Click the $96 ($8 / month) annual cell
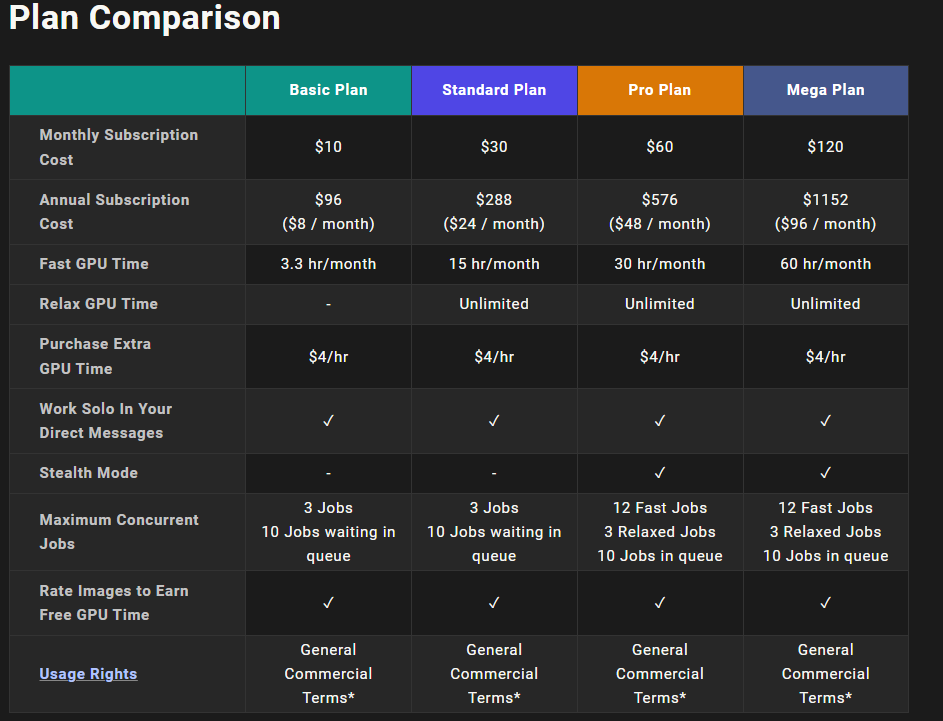Image resolution: width=943 pixels, height=721 pixels. pyautogui.click(x=328, y=212)
